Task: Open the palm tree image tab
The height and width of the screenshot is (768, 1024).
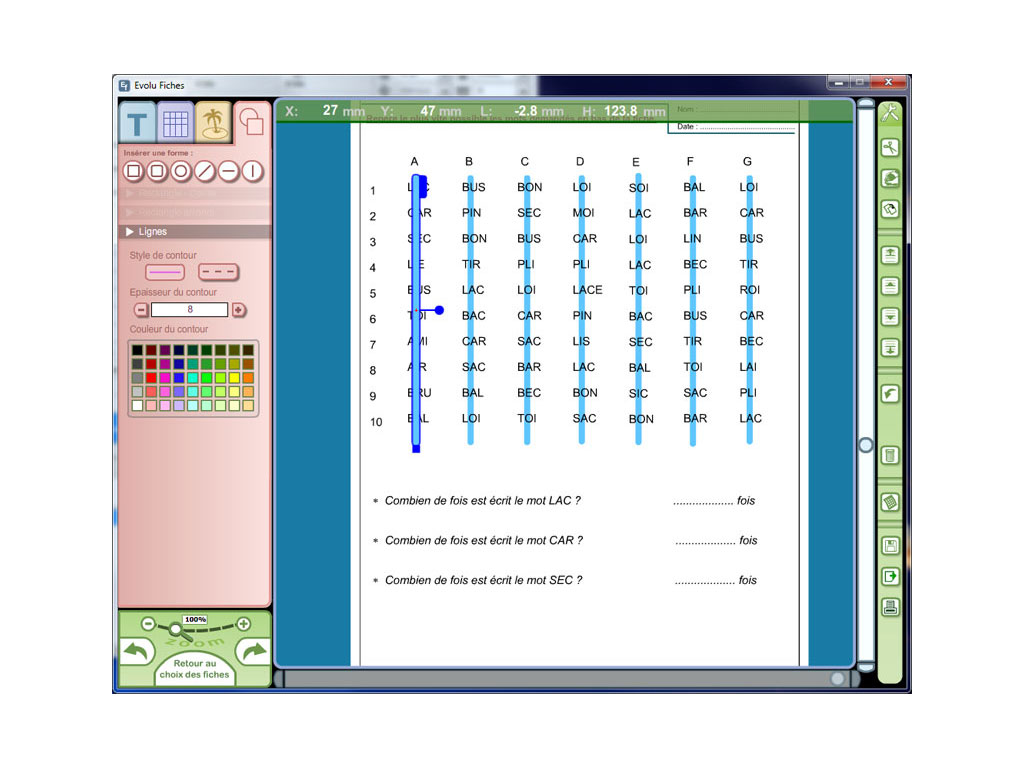Action: (x=215, y=122)
